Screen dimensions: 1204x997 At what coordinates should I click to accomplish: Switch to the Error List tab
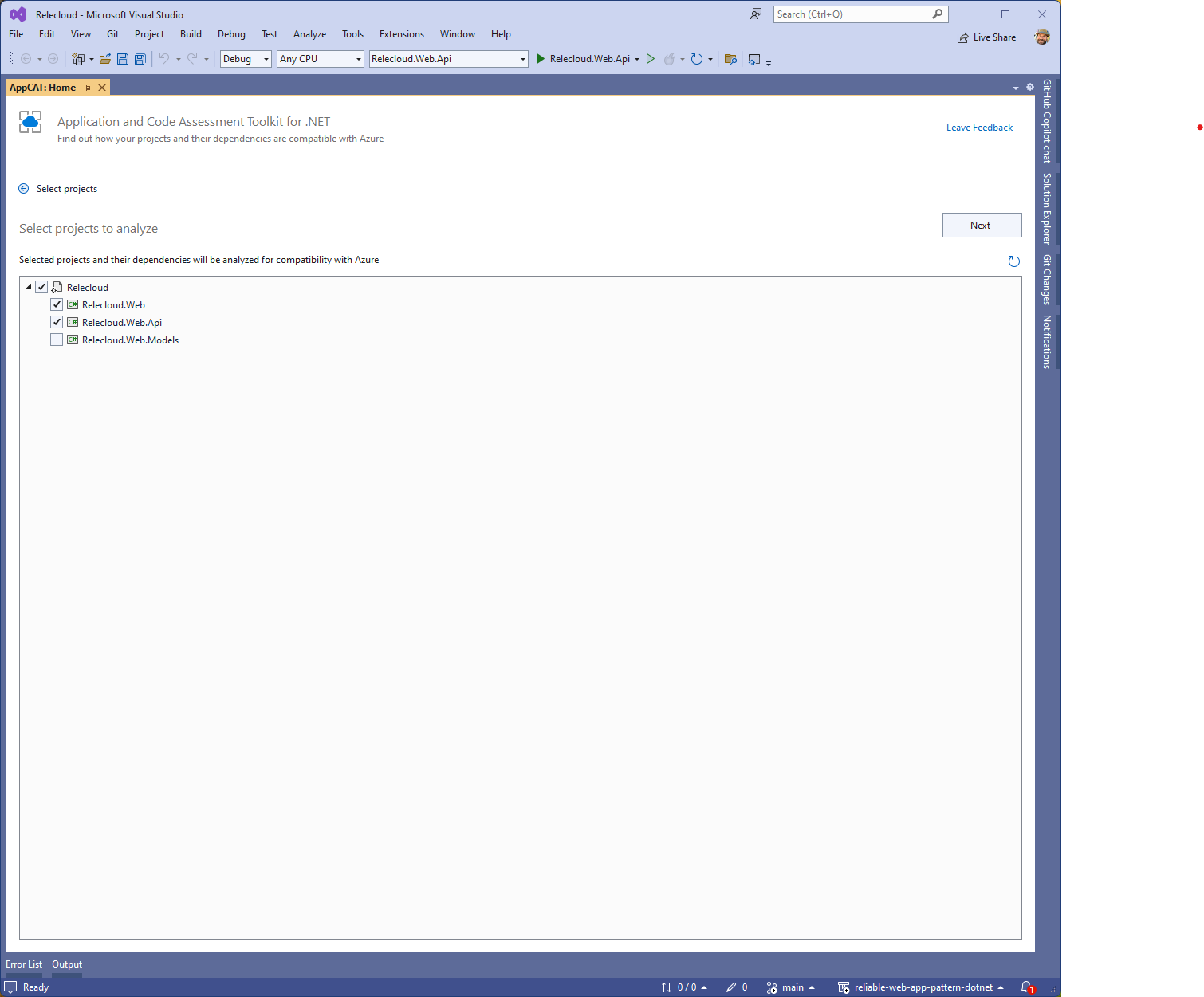[23, 964]
